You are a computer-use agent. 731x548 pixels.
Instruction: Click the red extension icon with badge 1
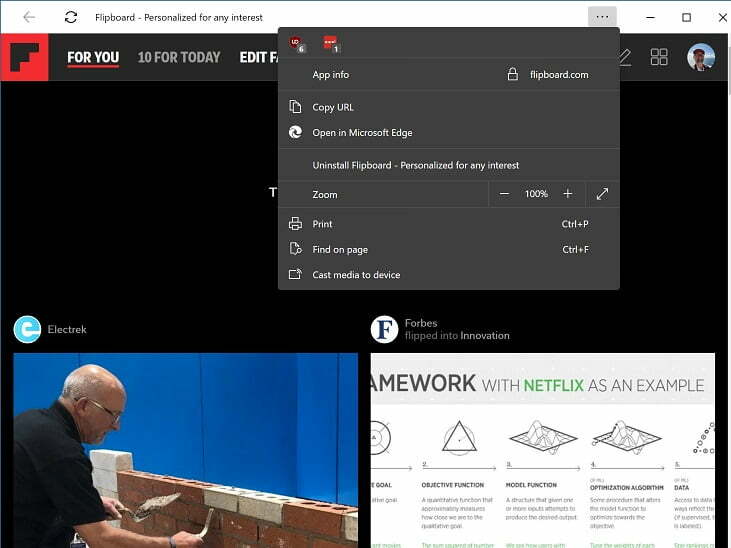click(x=331, y=44)
